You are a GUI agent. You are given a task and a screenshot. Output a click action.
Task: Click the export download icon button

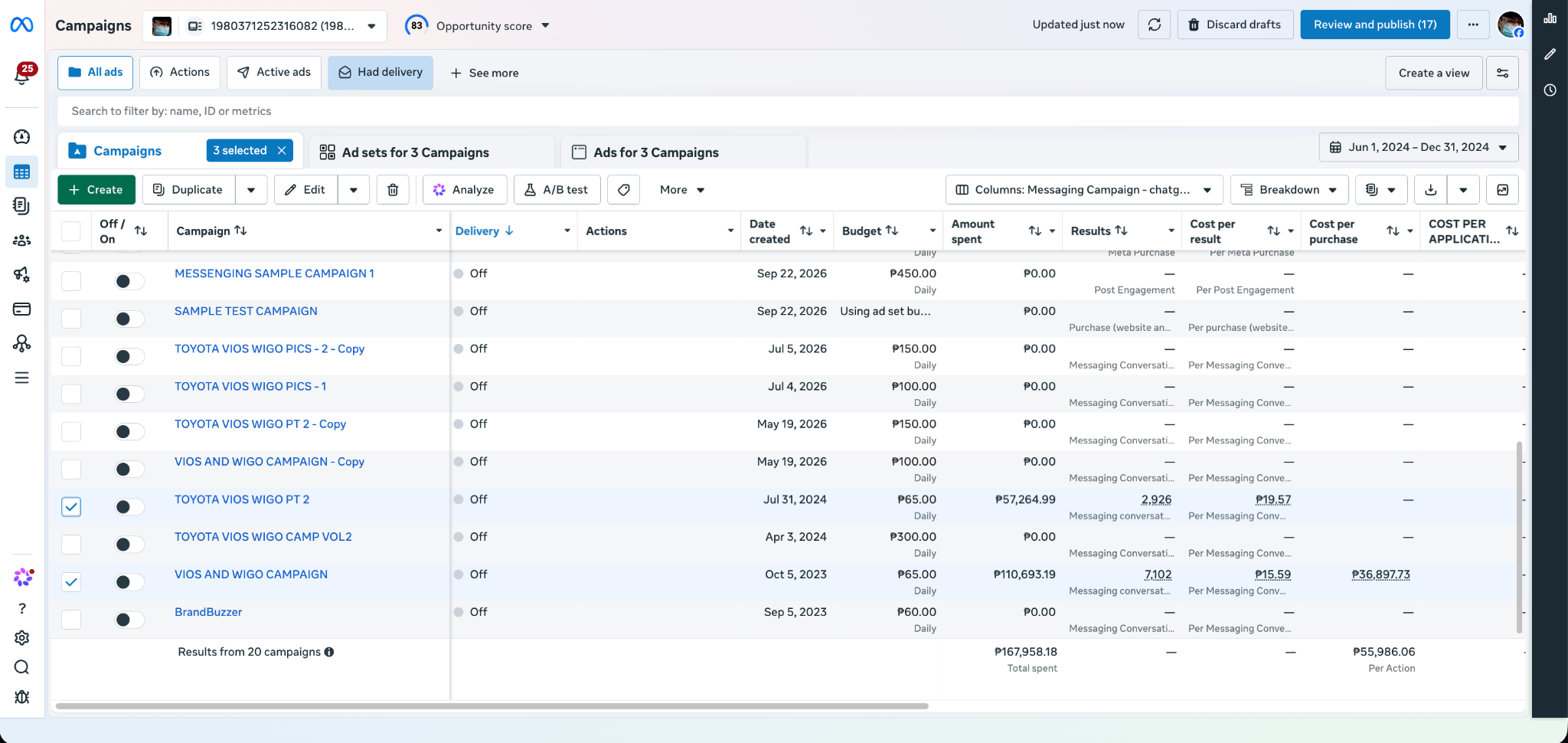coord(1431,190)
